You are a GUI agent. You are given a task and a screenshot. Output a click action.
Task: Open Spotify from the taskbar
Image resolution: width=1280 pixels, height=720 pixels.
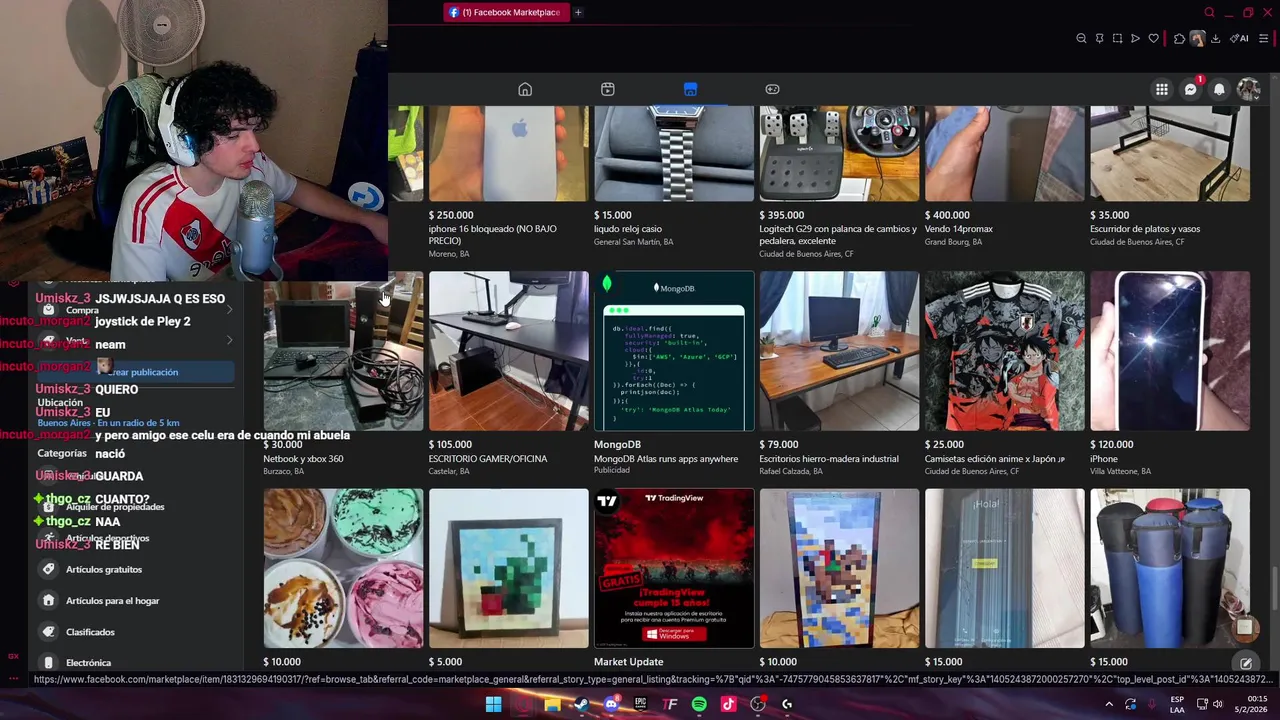click(699, 704)
